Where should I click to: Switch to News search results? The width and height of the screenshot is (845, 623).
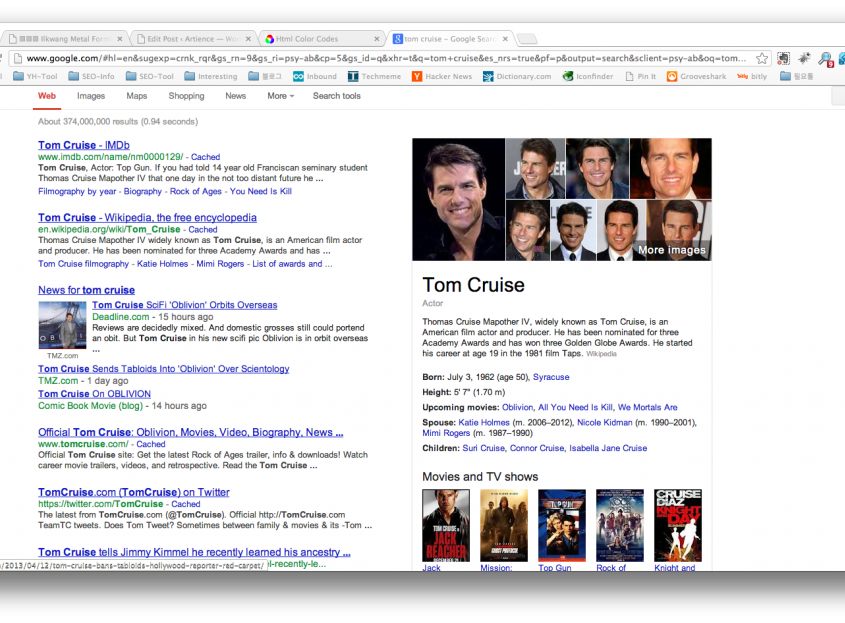point(236,96)
